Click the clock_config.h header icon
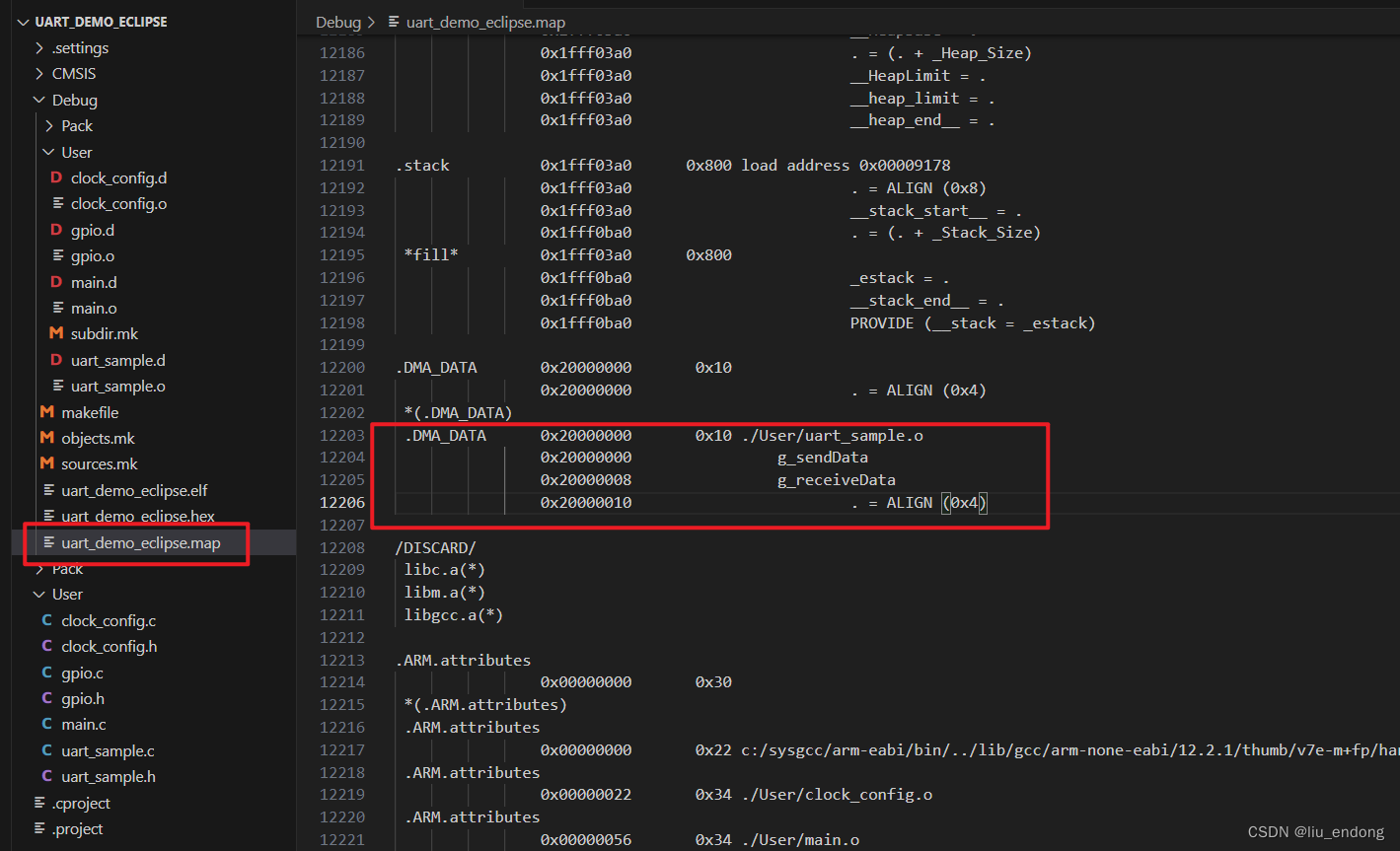The height and width of the screenshot is (851, 1400). (46, 646)
